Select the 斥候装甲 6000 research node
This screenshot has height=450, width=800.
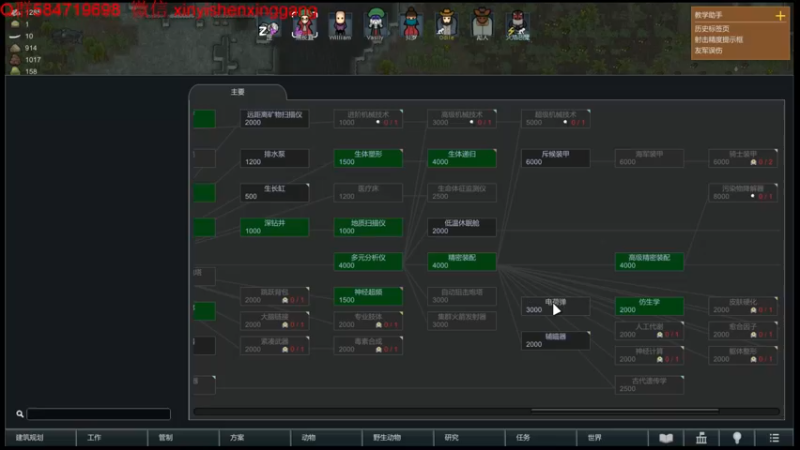coord(555,158)
